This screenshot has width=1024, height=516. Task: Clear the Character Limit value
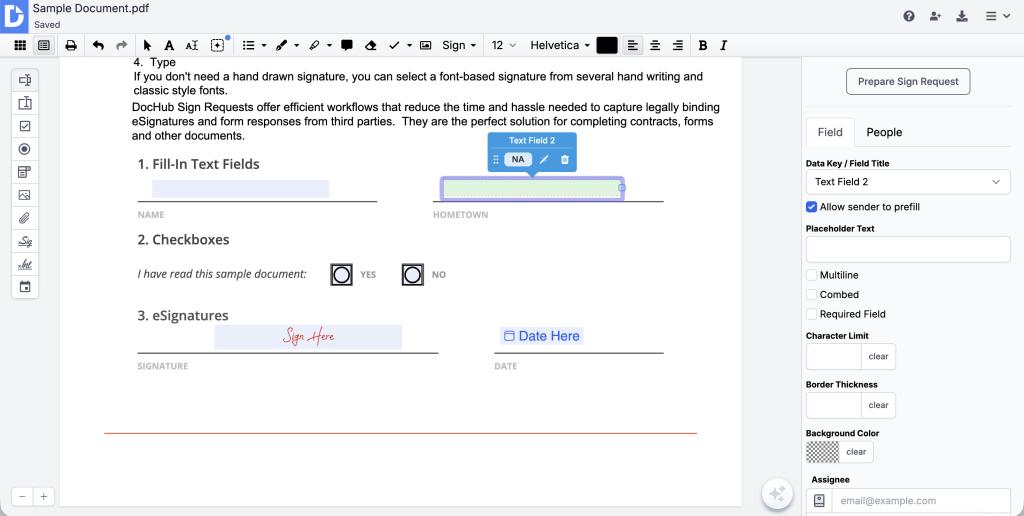tap(878, 357)
